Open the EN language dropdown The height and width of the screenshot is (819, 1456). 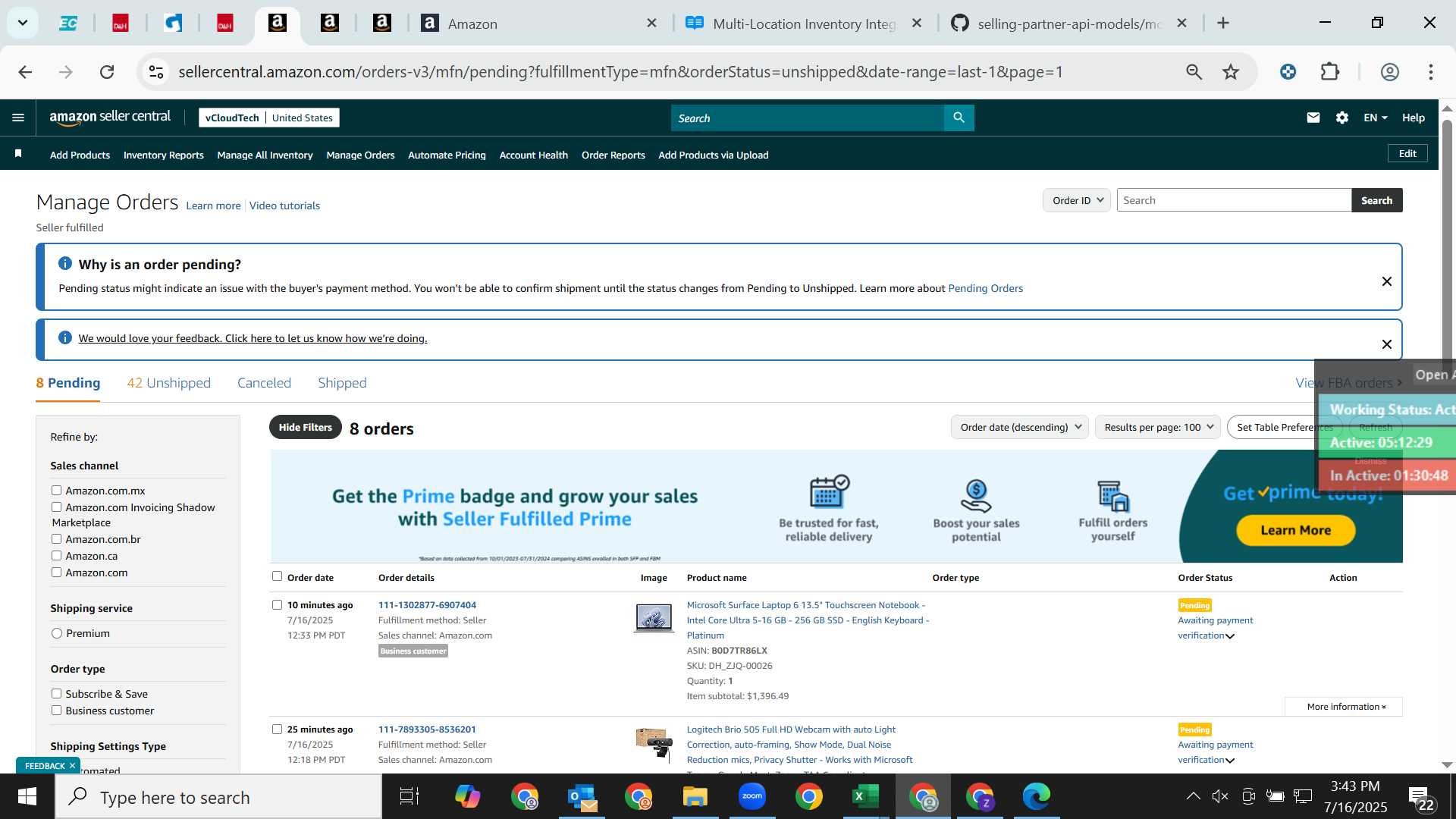[x=1375, y=118]
